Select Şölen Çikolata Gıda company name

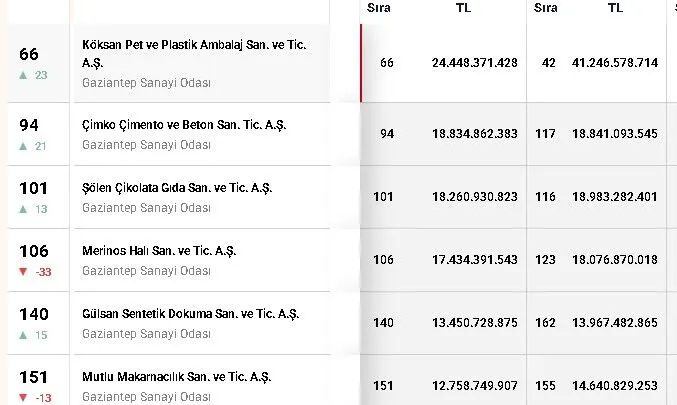point(177,188)
